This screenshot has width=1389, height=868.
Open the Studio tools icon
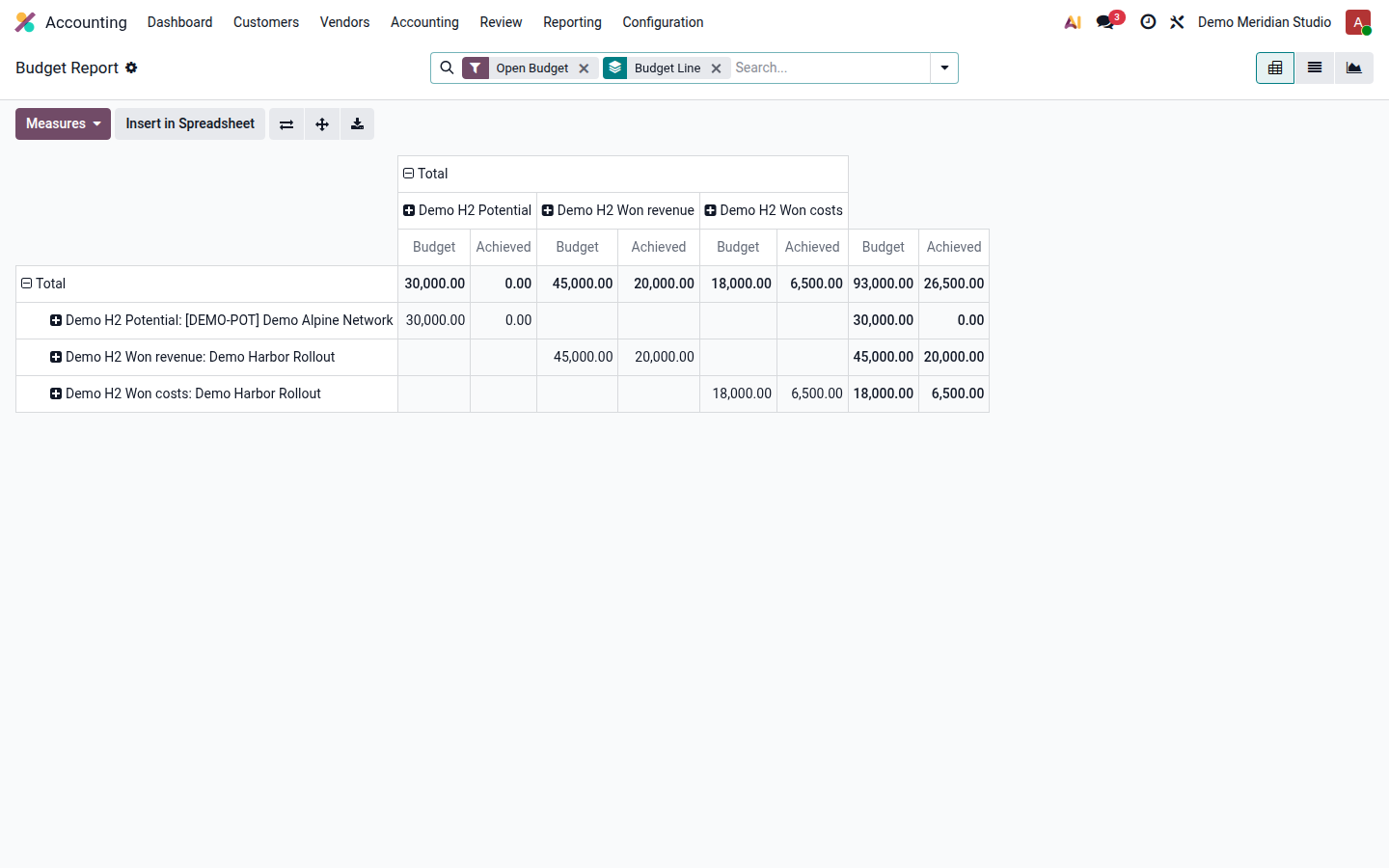pyautogui.click(x=1177, y=22)
